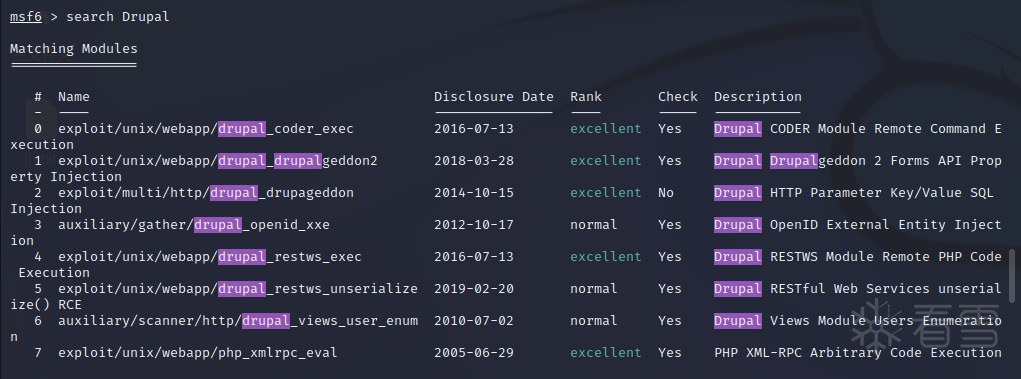
Task: Click module name auxiliary/gather/drupal_openid_xxe
Action: point(194,225)
